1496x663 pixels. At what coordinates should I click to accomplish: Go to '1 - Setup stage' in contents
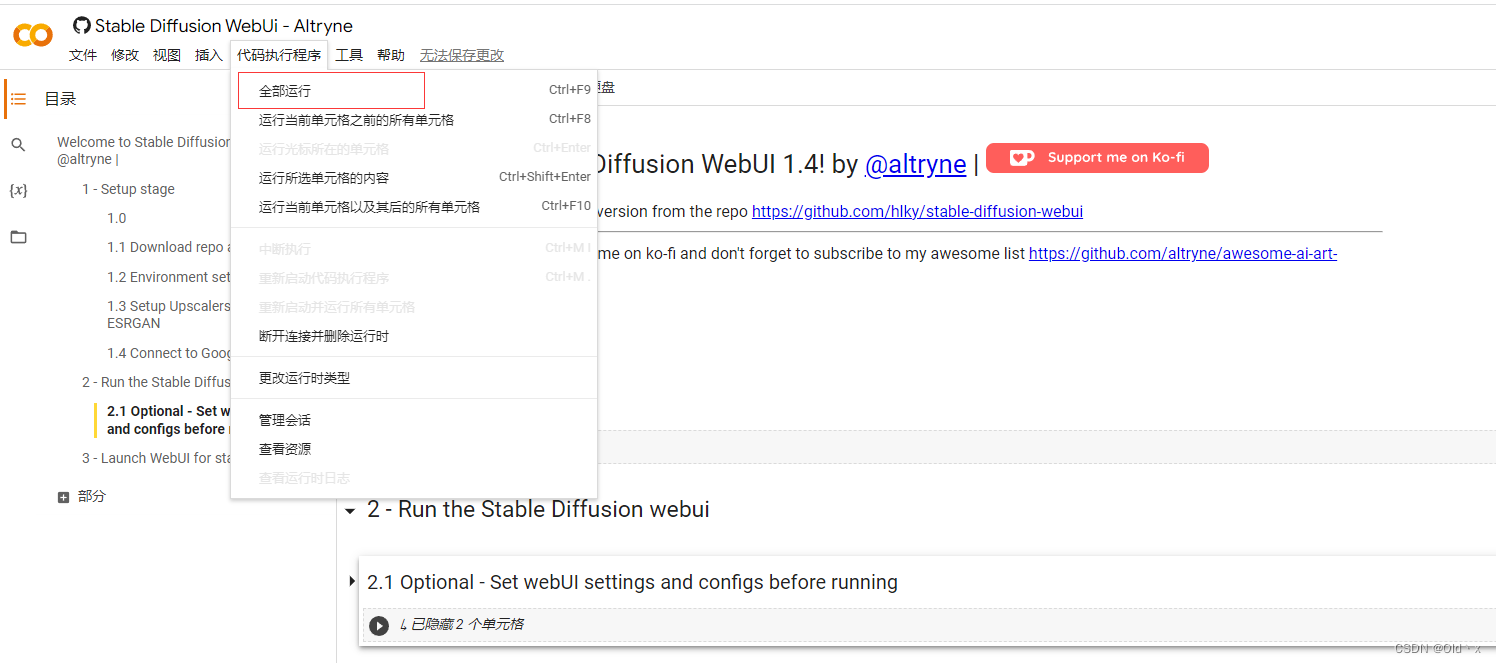128,189
